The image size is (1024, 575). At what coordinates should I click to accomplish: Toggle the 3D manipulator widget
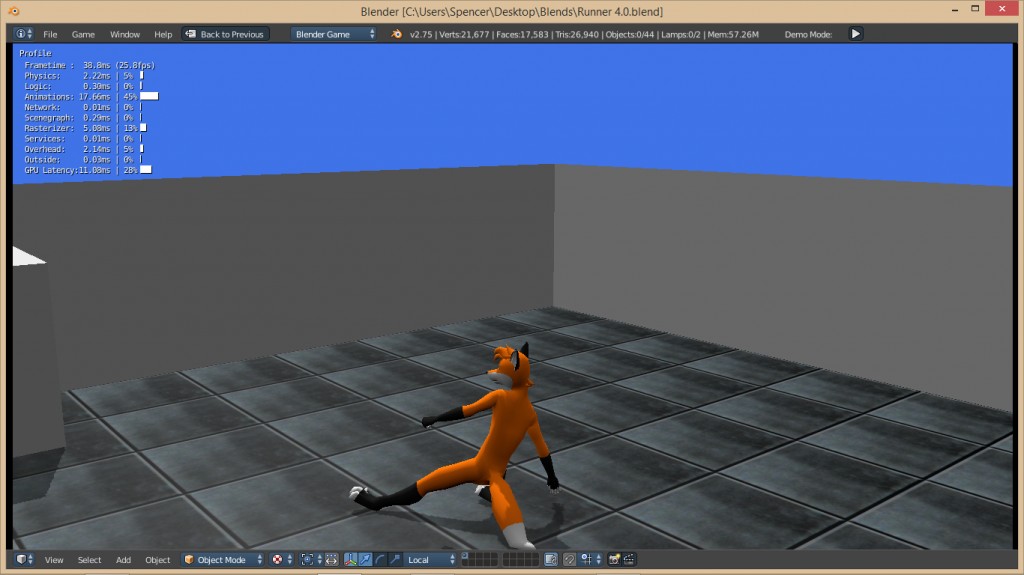(351, 559)
